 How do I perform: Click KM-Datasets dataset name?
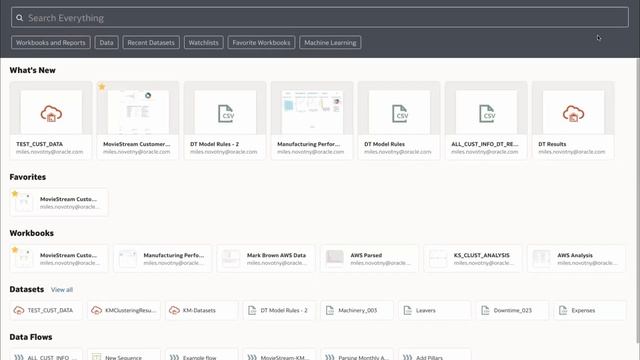[x=199, y=310]
